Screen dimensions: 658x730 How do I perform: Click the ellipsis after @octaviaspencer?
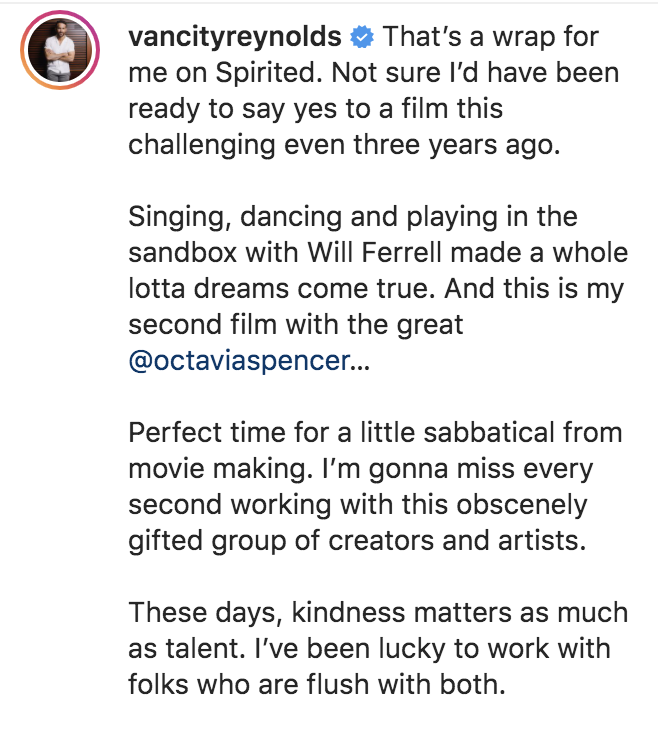pos(359,361)
